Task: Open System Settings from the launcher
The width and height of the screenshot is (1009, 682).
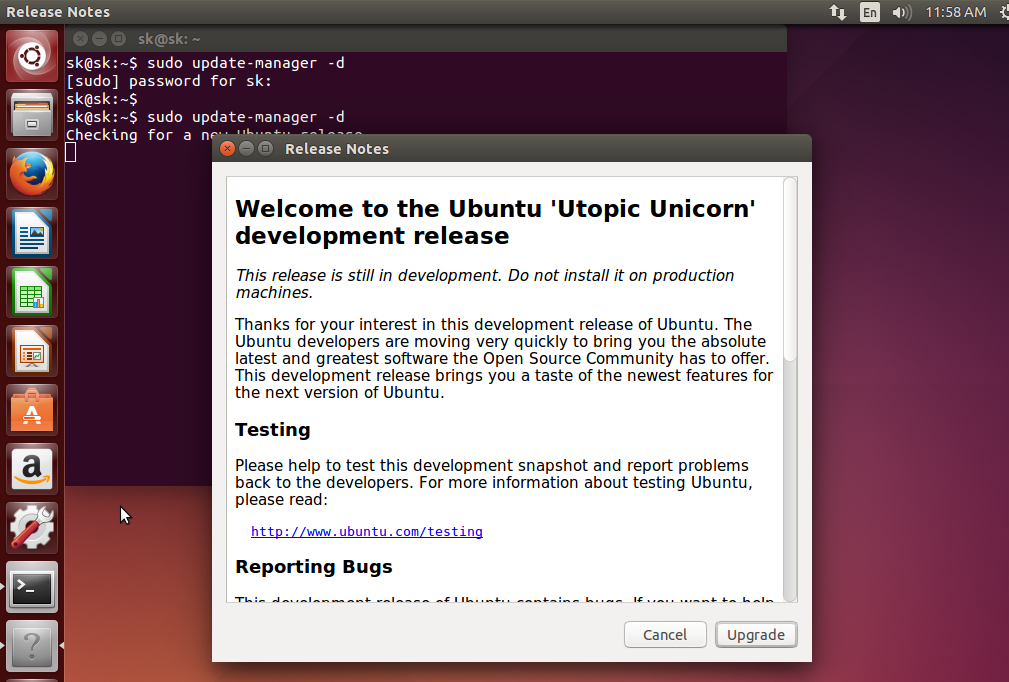Action: [x=32, y=528]
